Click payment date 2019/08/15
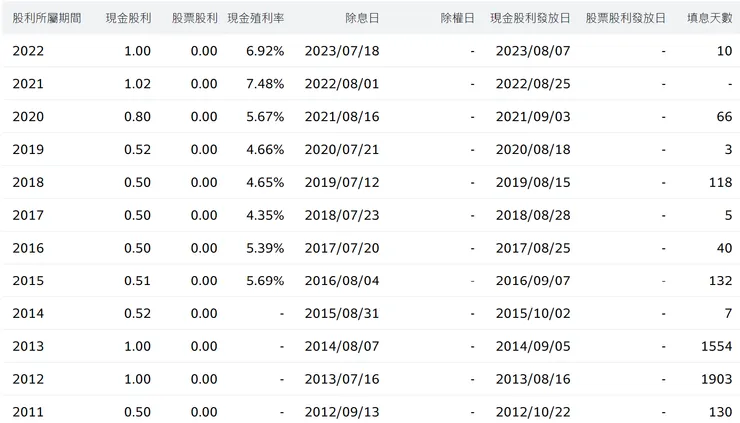The width and height of the screenshot is (740, 423). [x=533, y=182]
